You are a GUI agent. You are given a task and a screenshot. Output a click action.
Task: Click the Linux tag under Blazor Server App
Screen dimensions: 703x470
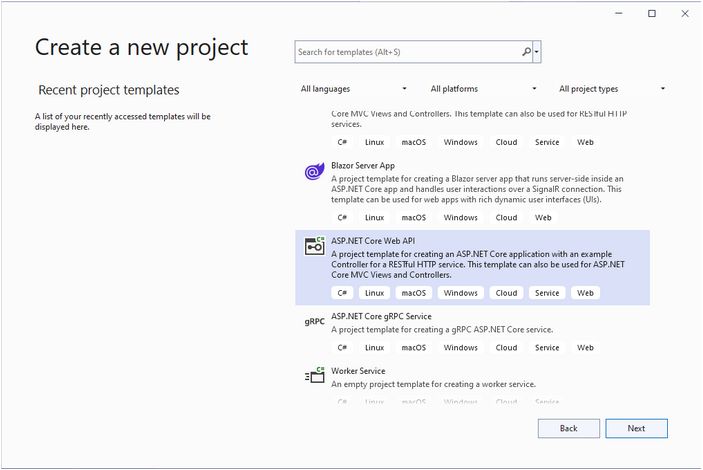click(374, 218)
